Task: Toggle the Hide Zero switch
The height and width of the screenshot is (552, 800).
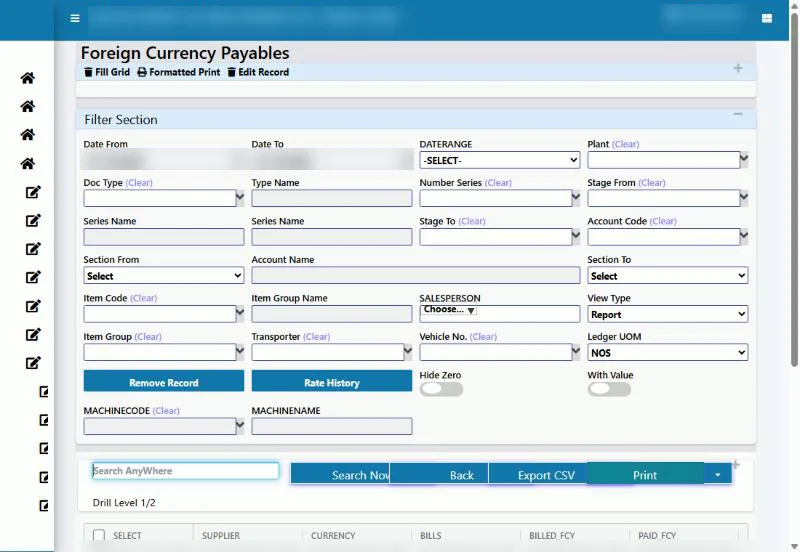Action: 441,389
